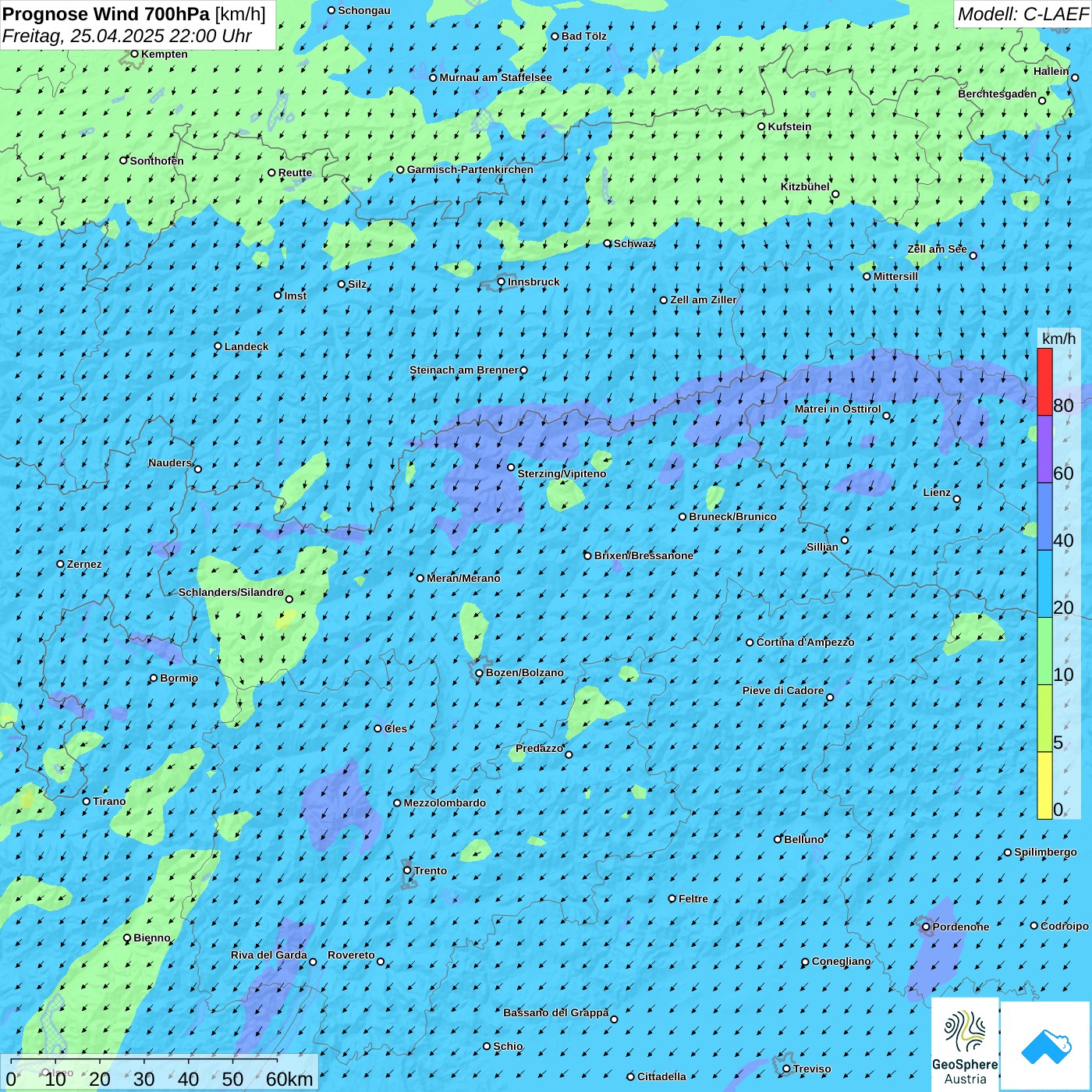The height and width of the screenshot is (1092, 1092).
Task: Click the 'Imst' label
Action: coord(296,296)
